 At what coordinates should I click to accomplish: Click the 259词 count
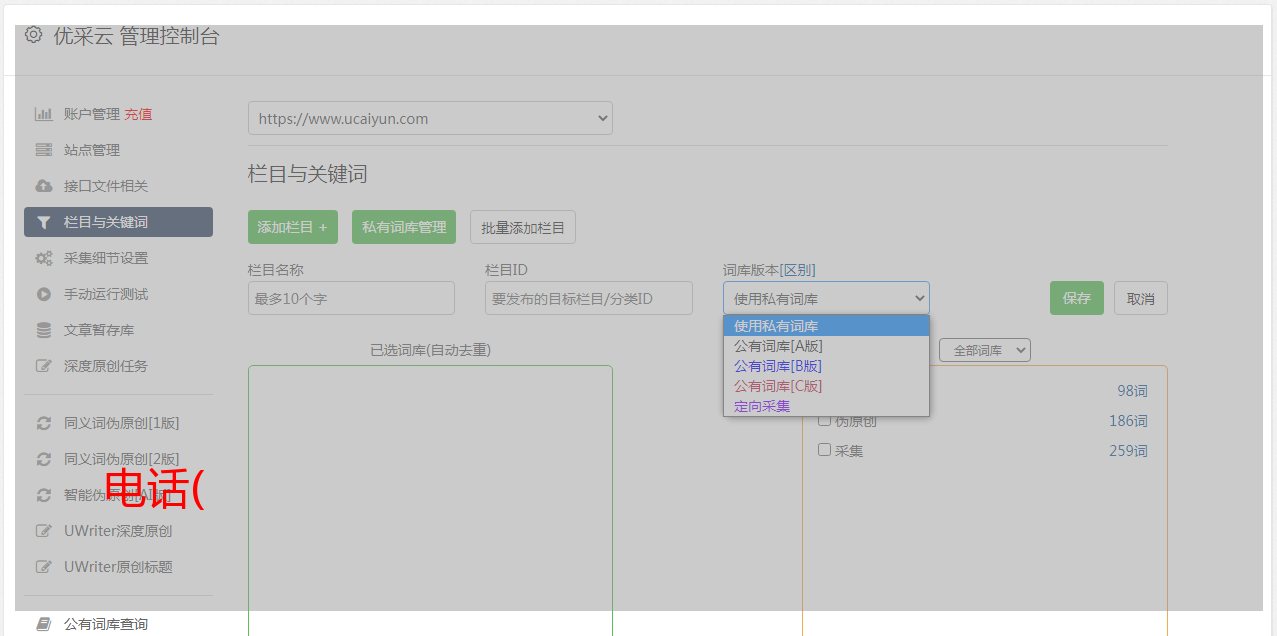[x=1128, y=451]
